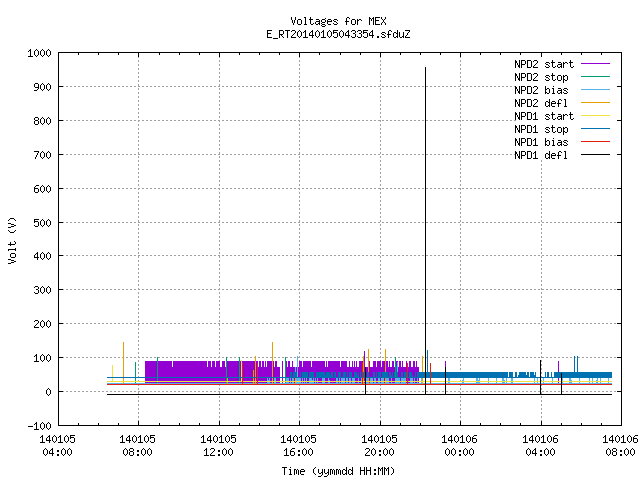Click the 'NPD2 defl' legend label
640x480 pixels.
click(x=541, y=103)
